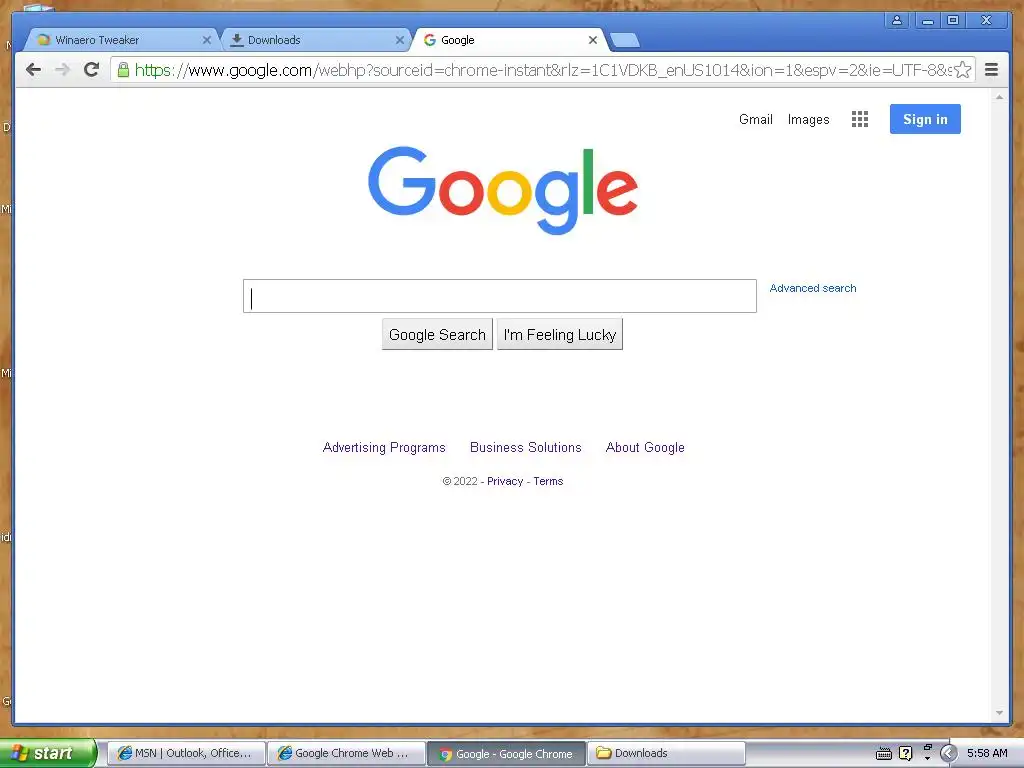Open About Google link
This screenshot has width=1024, height=768.
(x=645, y=447)
